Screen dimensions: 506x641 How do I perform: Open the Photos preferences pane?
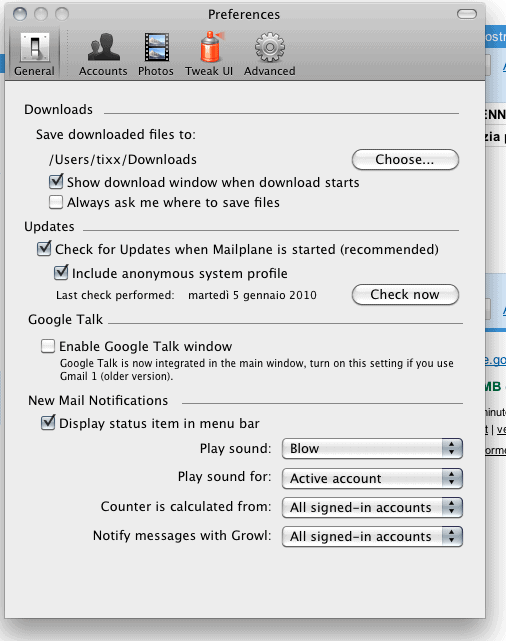pos(156,54)
